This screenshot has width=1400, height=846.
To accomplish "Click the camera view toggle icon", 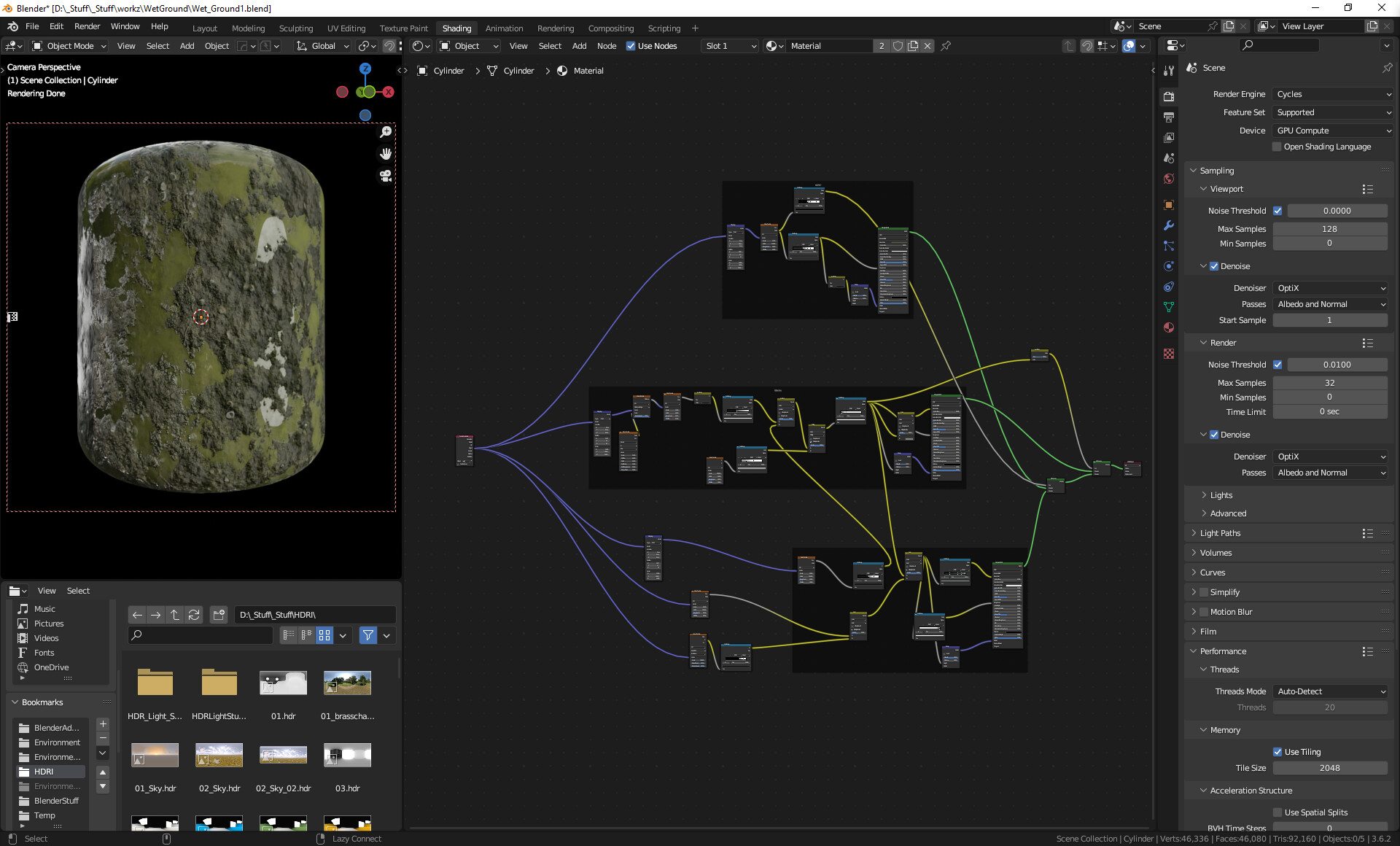I will [x=386, y=176].
